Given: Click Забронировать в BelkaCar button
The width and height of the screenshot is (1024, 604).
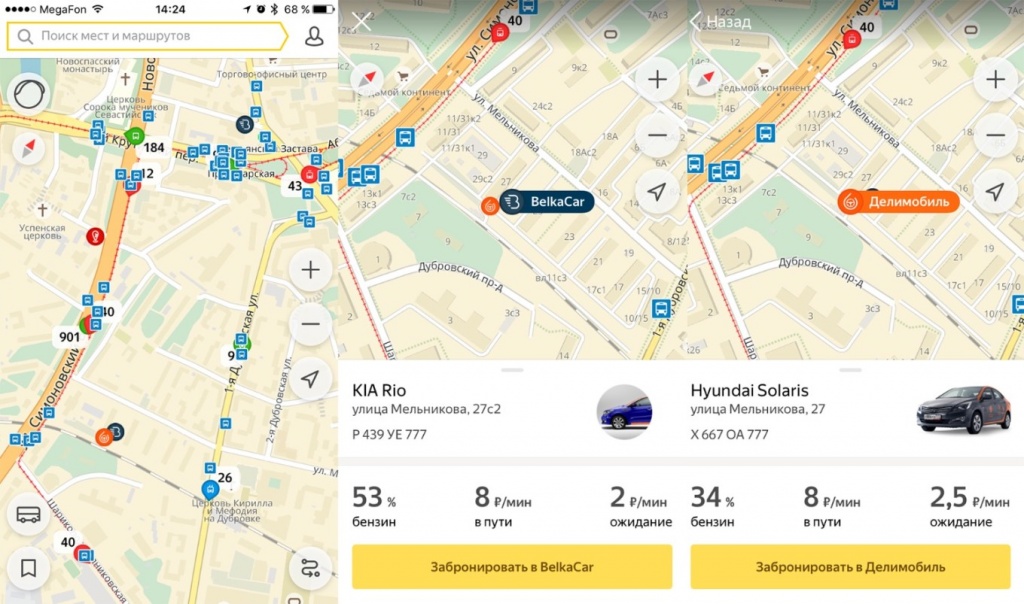Looking at the screenshot, I should coord(512,567).
